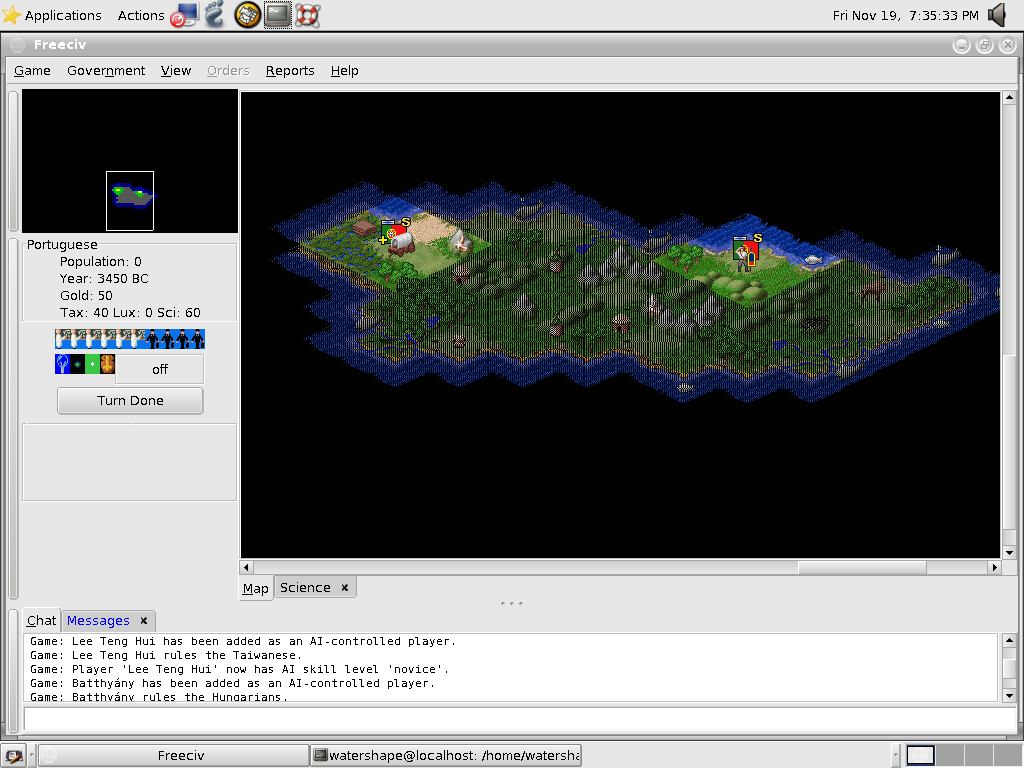Click the global warming sun indicator

pyautogui.click(x=77, y=364)
